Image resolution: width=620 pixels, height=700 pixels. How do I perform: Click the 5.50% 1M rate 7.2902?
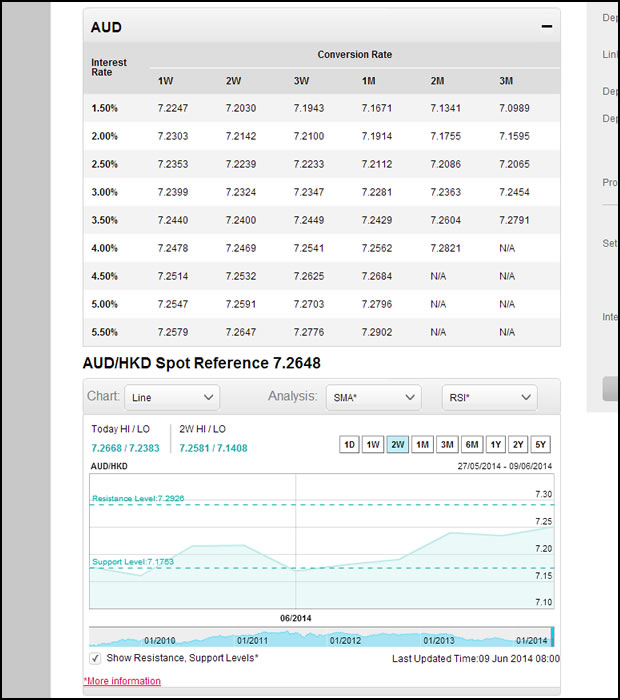coord(377,332)
